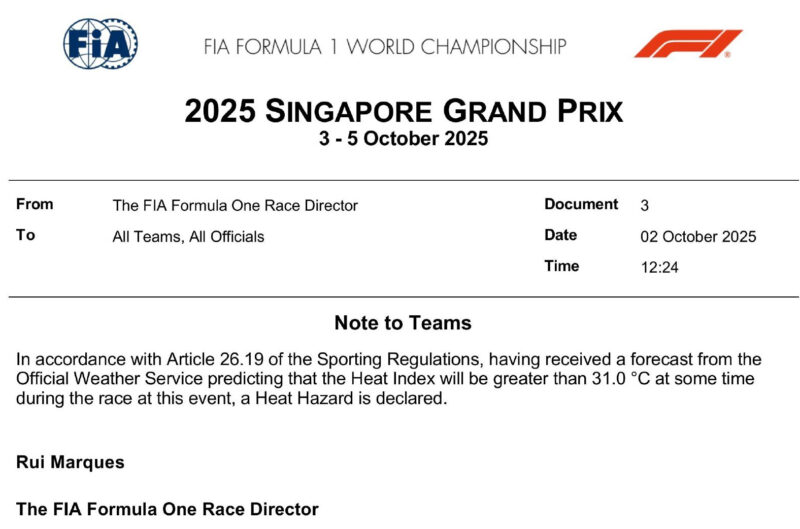Screen dimensions: 800x529
Task: Click the To field label
Action: point(25,236)
